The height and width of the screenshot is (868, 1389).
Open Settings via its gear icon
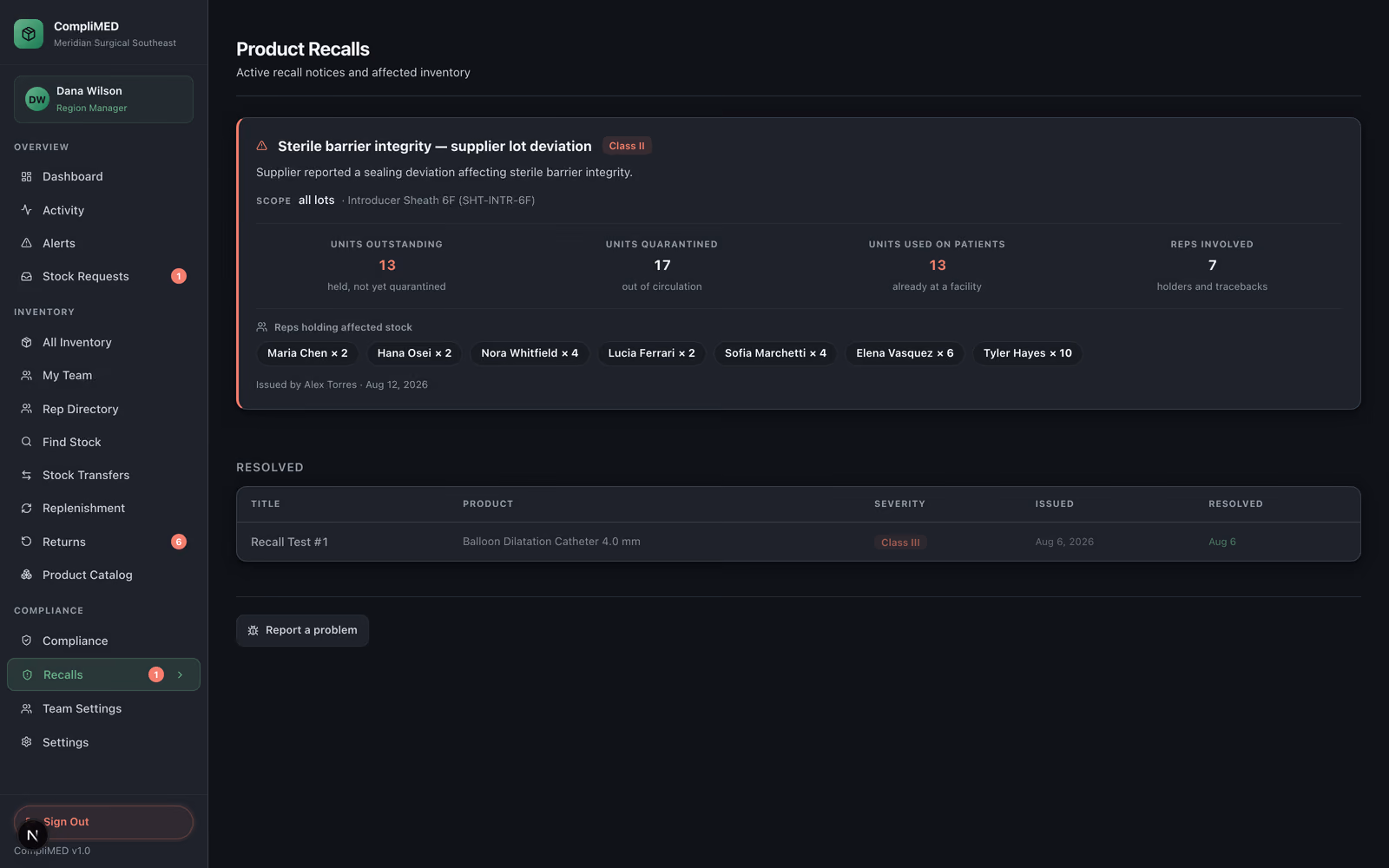26,742
